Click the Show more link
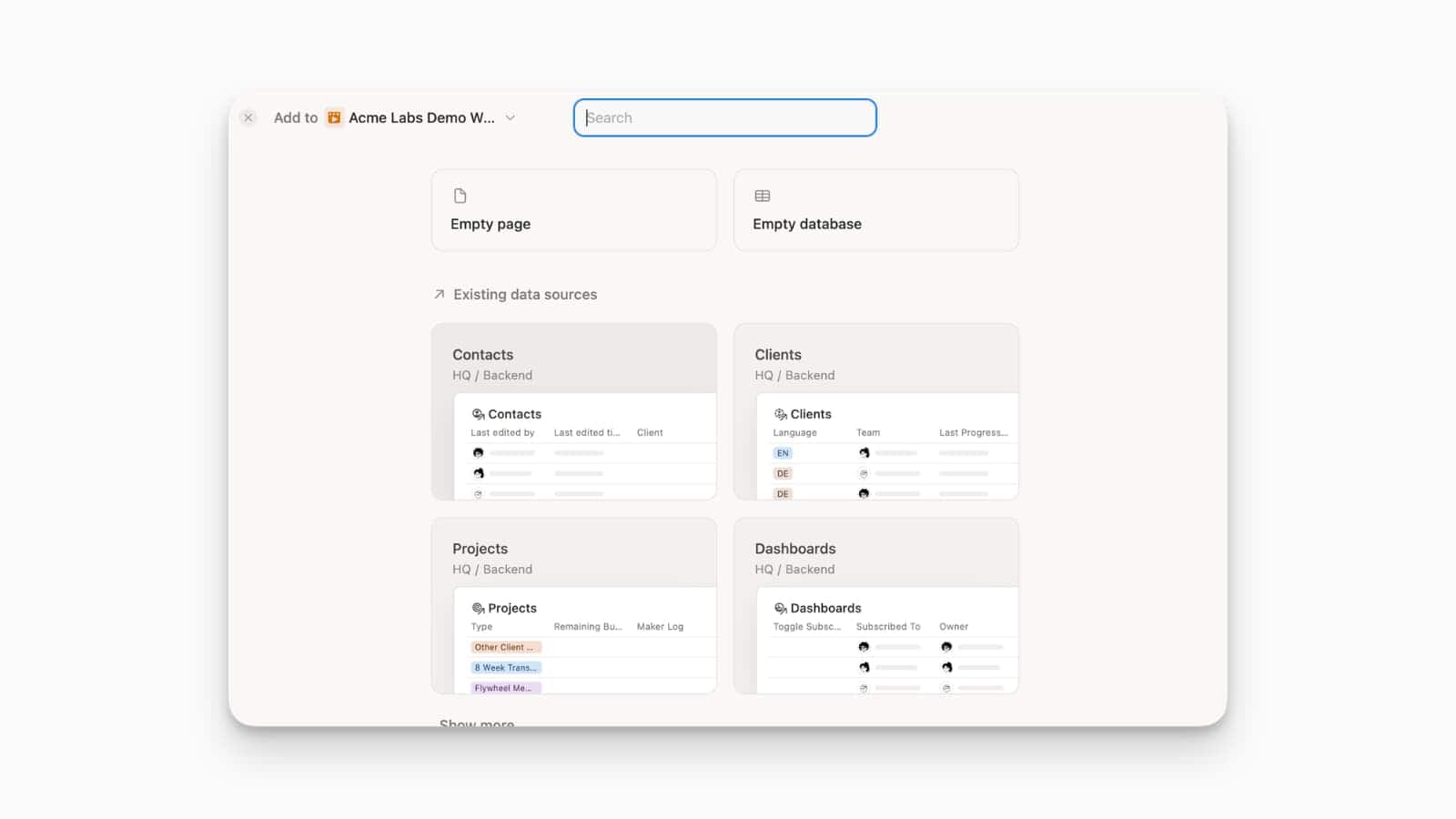This screenshot has height=819, width=1456. pyautogui.click(x=477, y=723)
